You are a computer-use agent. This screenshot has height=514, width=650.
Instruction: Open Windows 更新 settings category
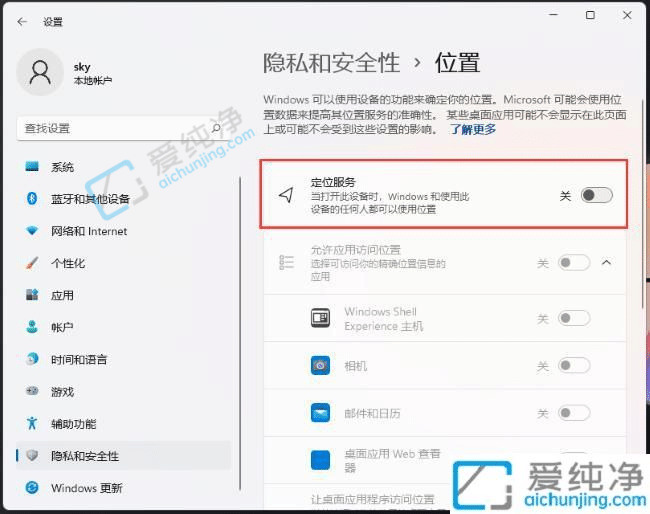[123, 487]
